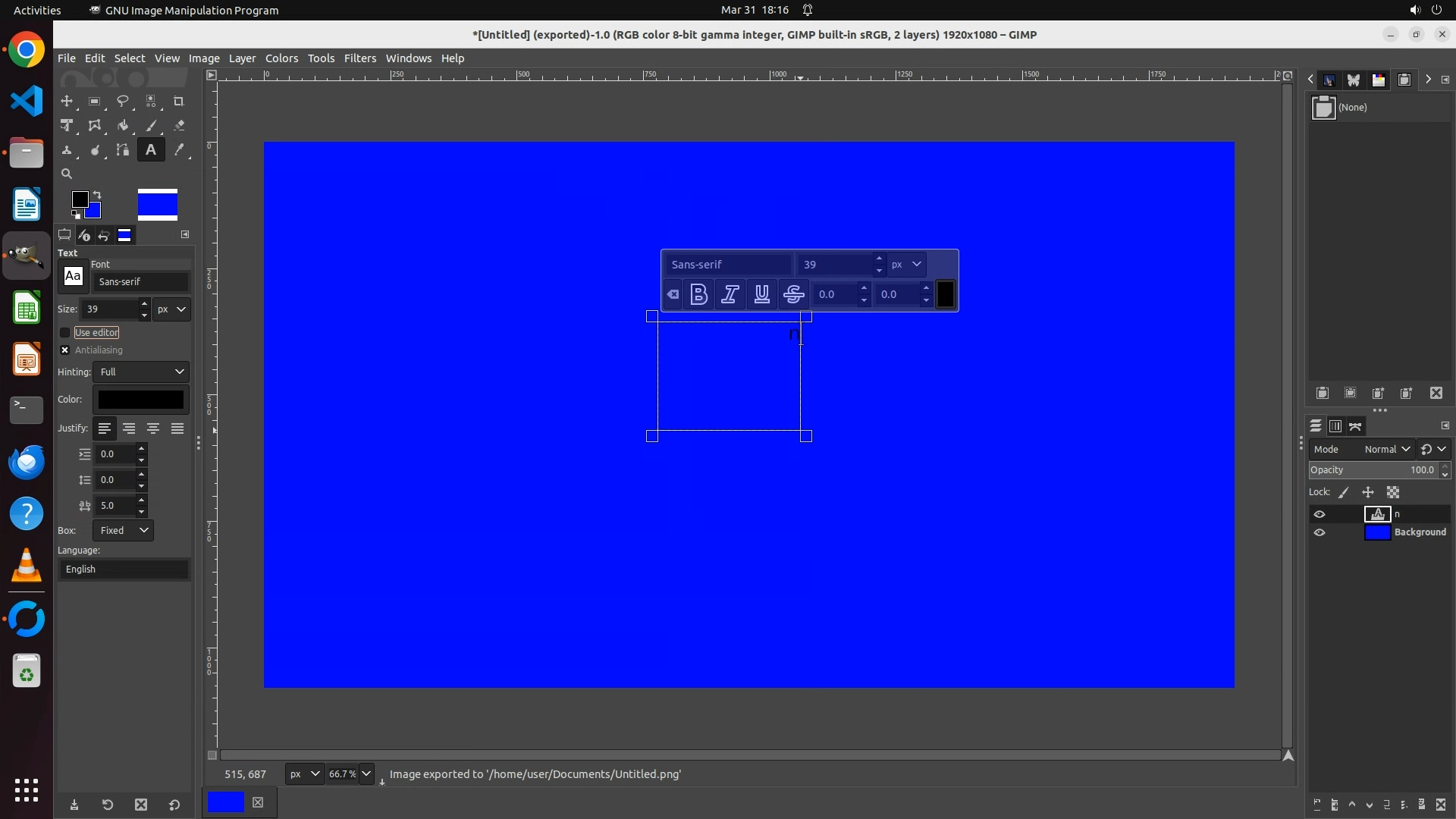Open the Box Fixed dropdown
Image resolution: width=1456 pixels, height=819 pixels.
click(123, 530)
